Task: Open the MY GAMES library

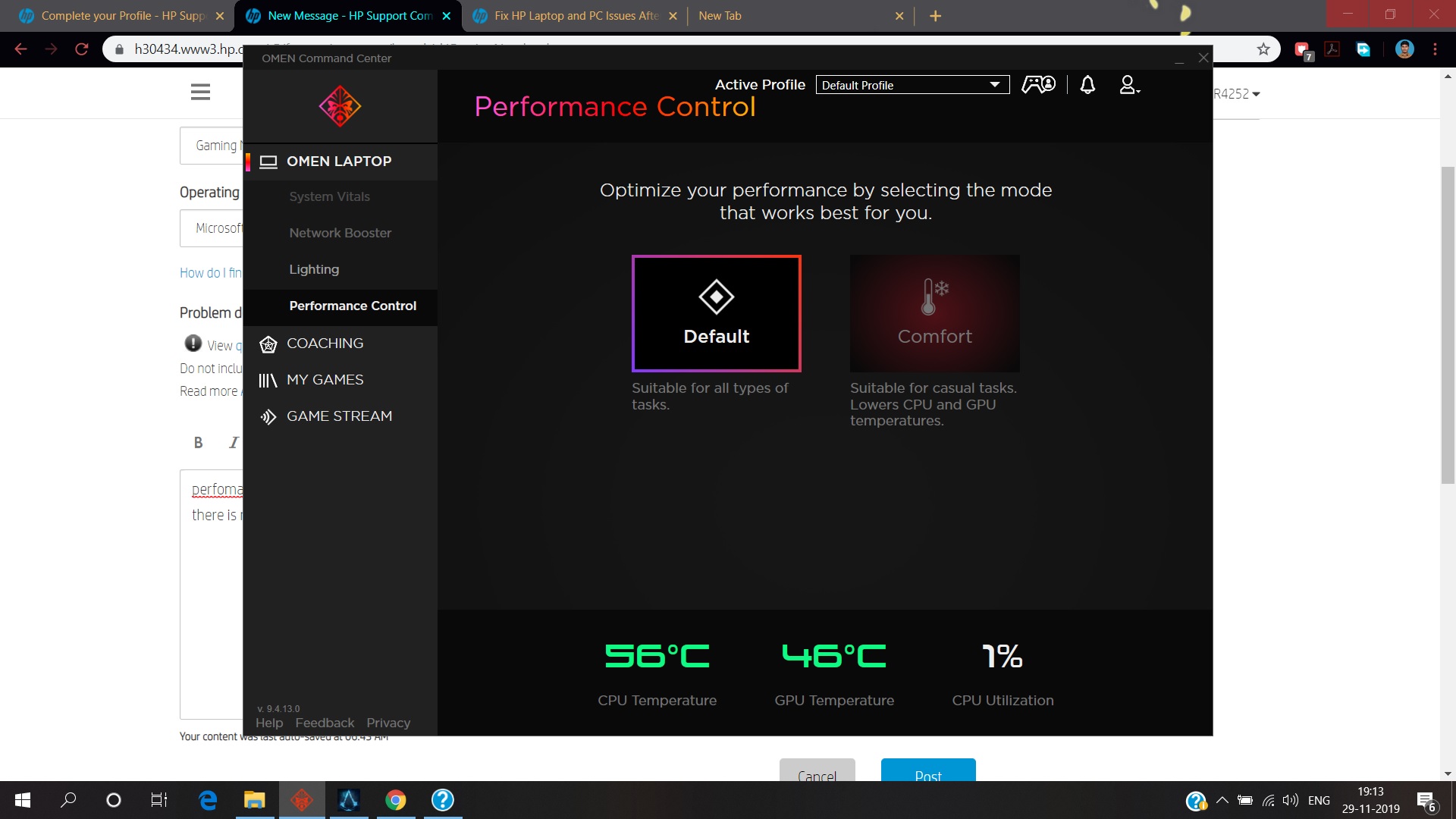Action: (x=340, y=380)
